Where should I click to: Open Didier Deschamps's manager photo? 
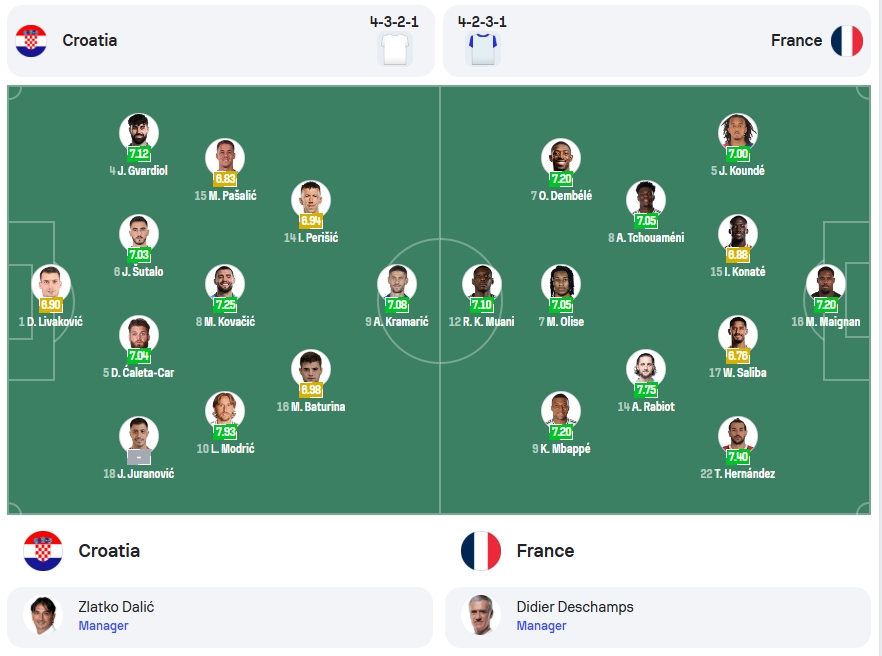click(481, 615)
